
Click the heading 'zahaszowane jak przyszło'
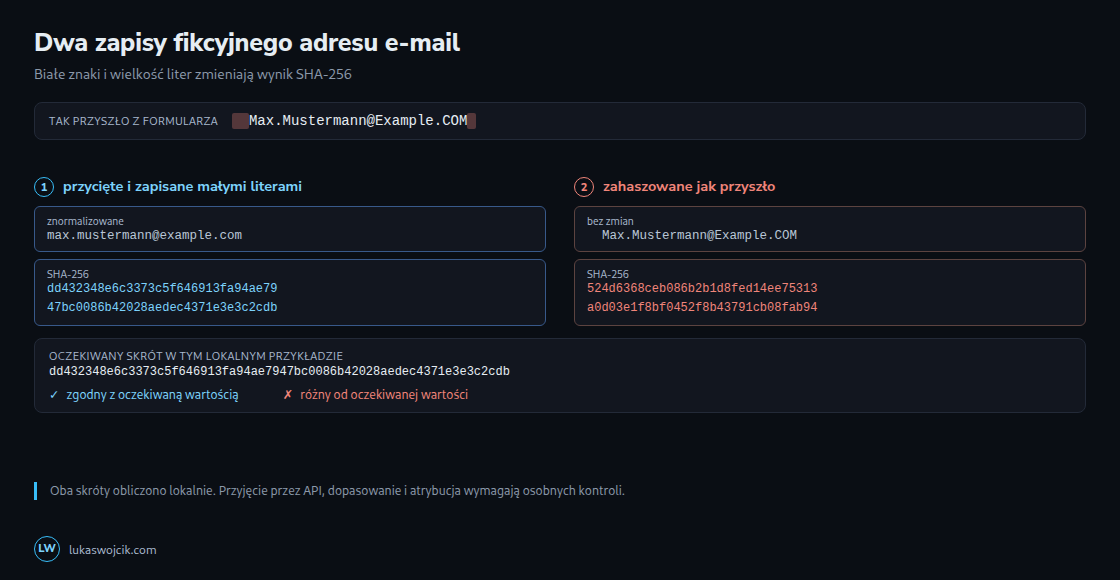click(689, 186)
